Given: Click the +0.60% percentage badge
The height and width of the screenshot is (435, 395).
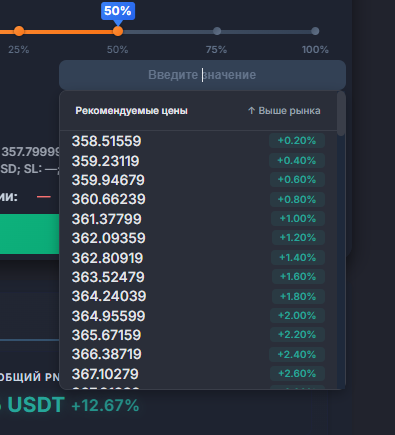Looking at the screenshot, I should 297,180.
